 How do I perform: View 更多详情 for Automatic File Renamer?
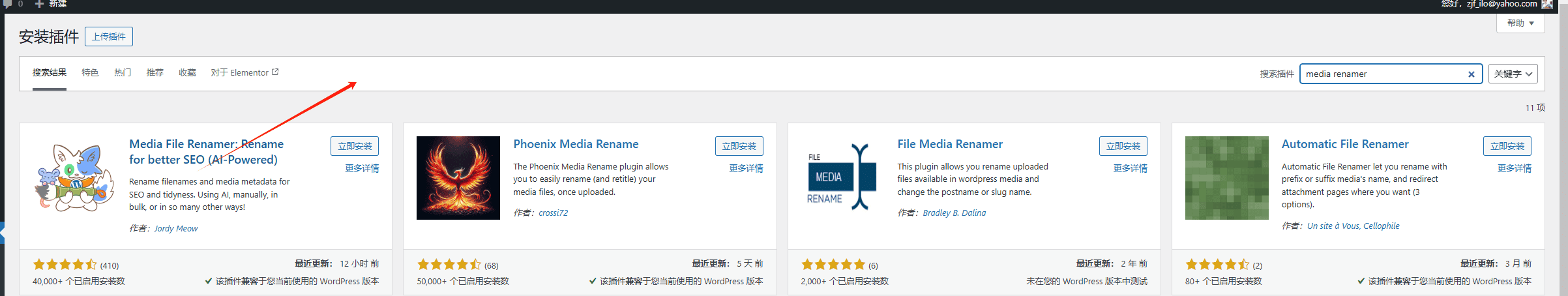tap(1515, 168)
